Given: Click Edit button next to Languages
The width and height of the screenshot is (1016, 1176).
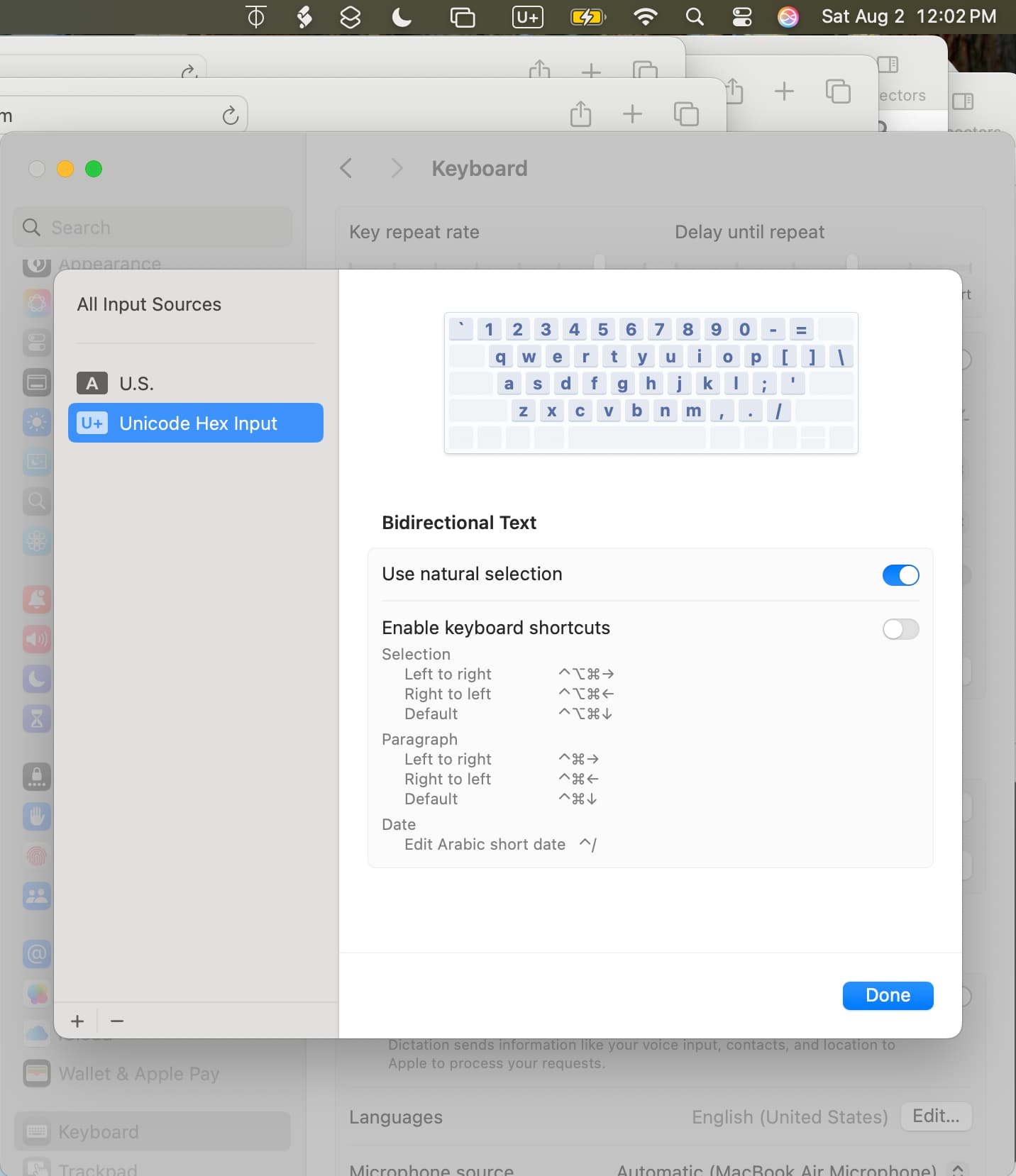Looking at the screenshot, I should pos(935,1116).
